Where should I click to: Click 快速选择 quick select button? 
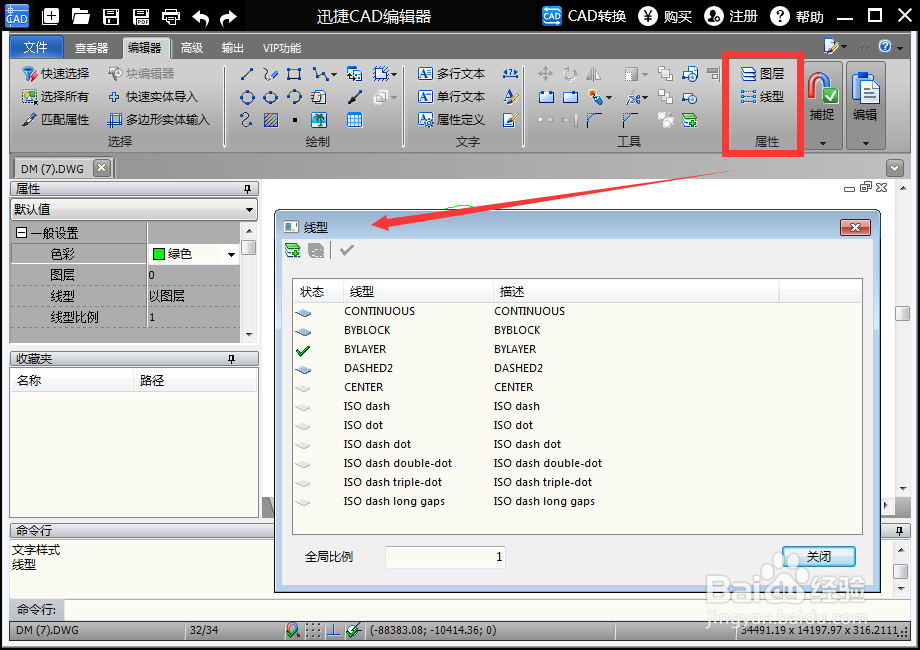click(56, 73)
